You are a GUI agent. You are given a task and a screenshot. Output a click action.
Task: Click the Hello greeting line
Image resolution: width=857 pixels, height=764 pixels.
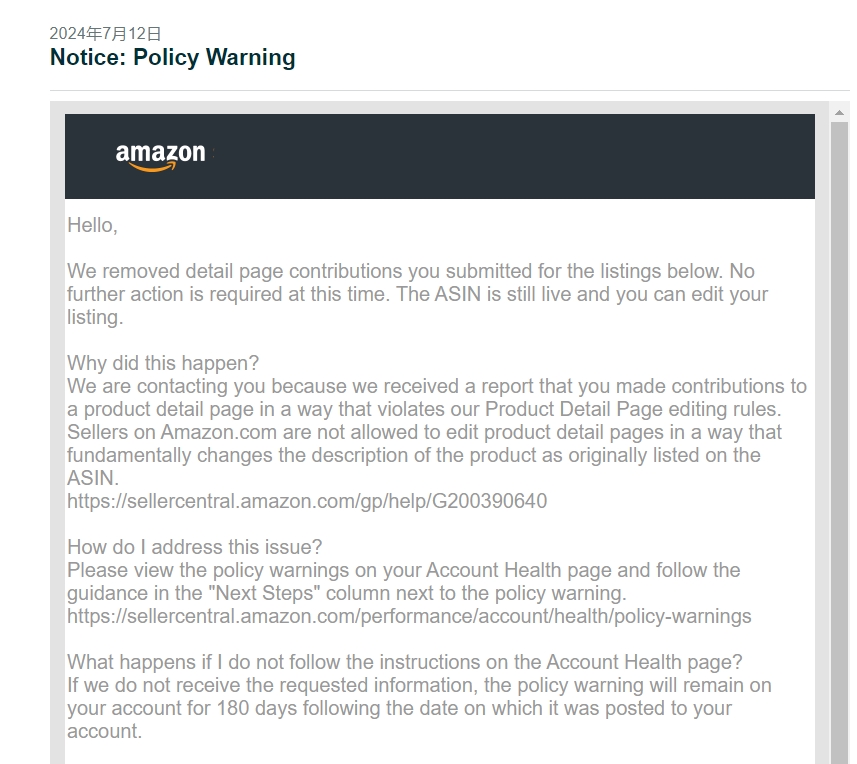92,225
